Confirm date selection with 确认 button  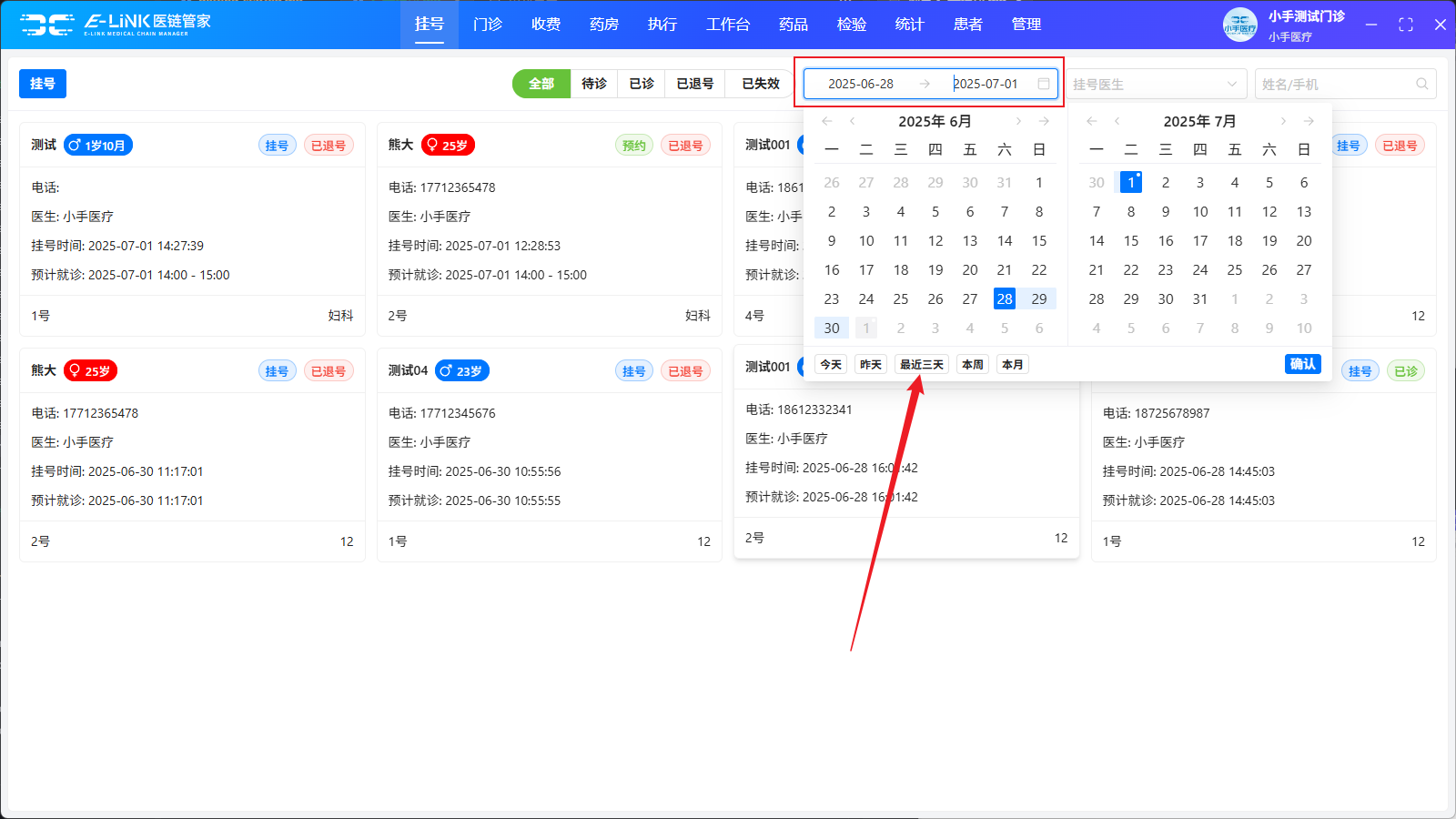[x=1302, y=364]
